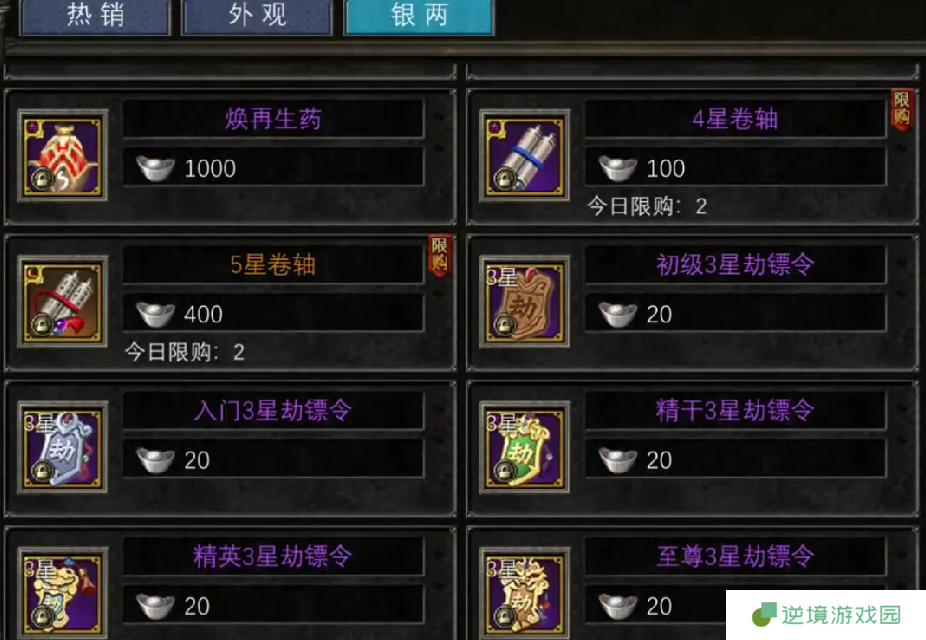Click the 1000 silver price field

tap(273, 168)
